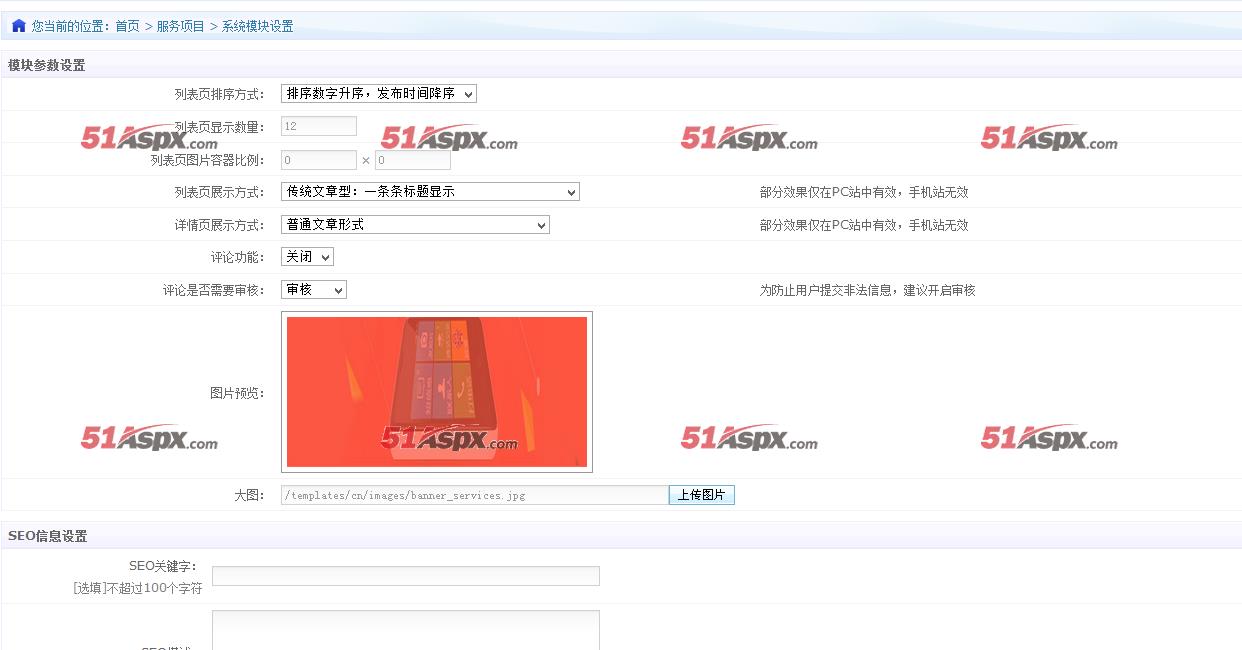Click 列表页排序方式 label
1242x650 pixels.
[x=220, y=94]
